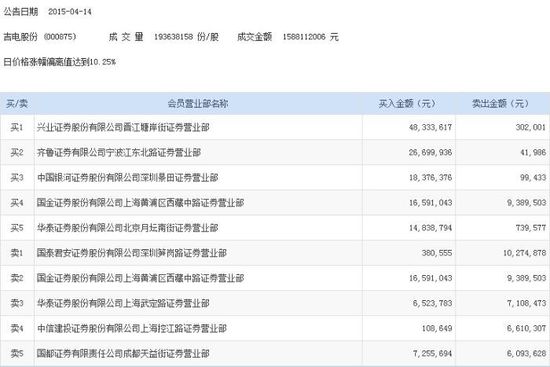Select buy amount 380,555
This screenshot has height=367, width=550.
pyautogui.click(x=437, y=253)
